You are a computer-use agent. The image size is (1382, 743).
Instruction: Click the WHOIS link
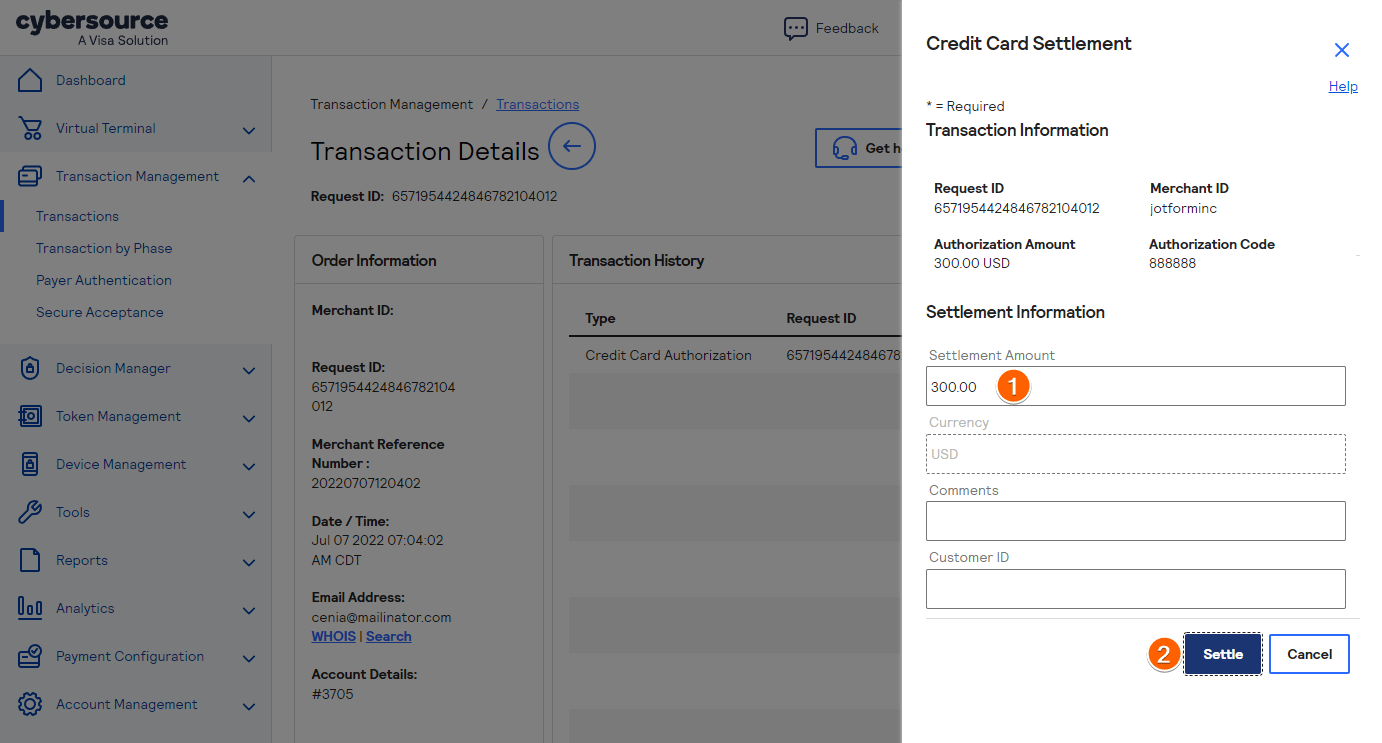coord(333,636)
